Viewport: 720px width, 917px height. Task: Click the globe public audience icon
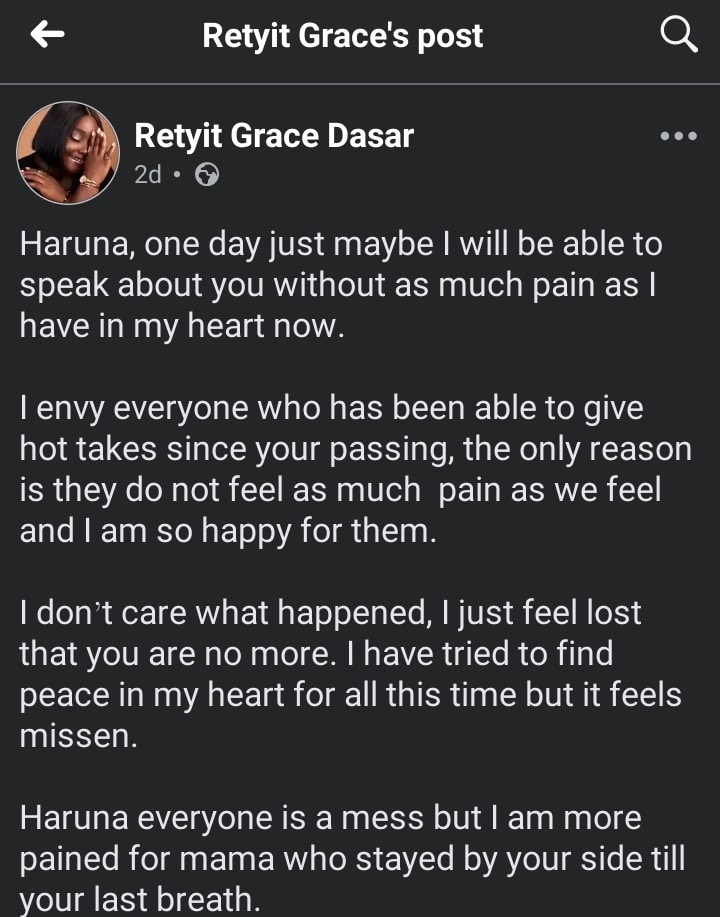(207, 175)
